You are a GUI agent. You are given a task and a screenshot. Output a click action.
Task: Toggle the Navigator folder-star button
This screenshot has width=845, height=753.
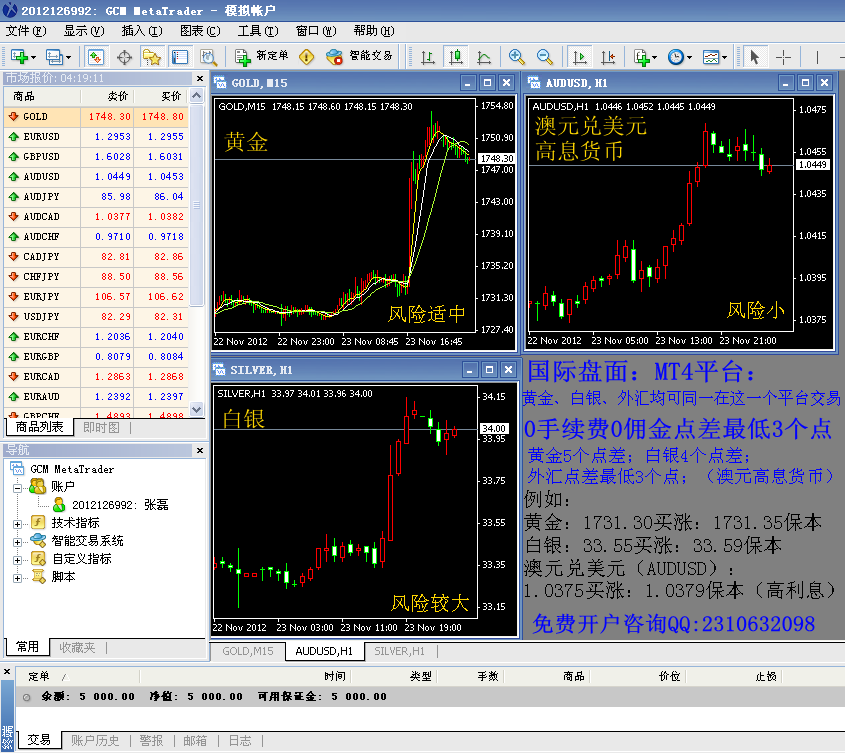152,57
